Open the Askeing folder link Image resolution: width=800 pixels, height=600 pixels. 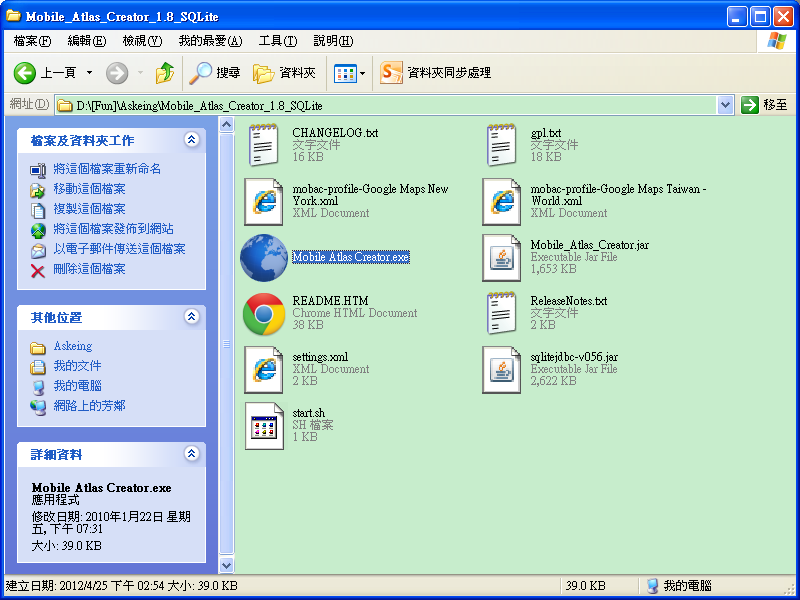coord(73,346)
